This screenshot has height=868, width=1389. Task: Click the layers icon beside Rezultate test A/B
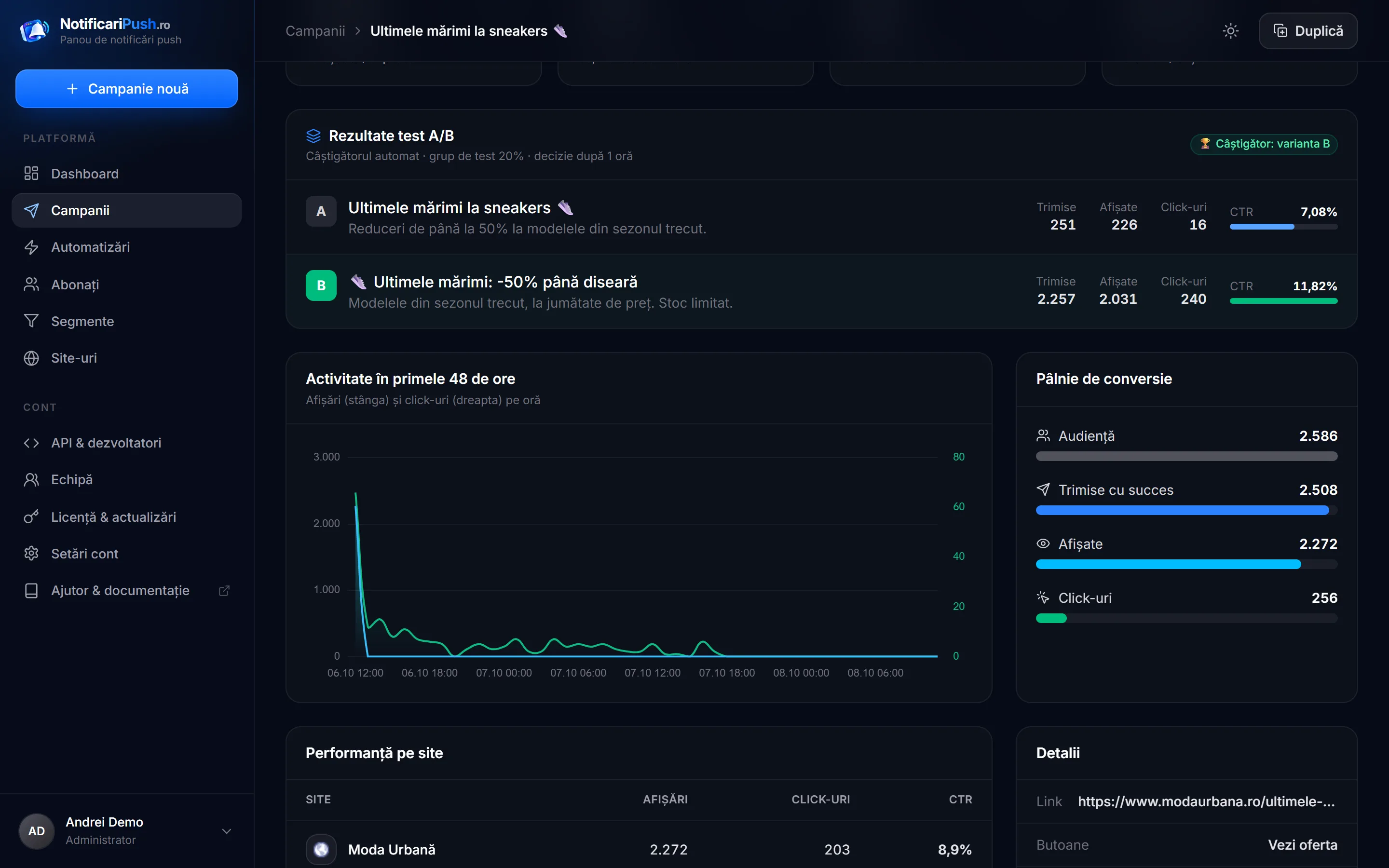pos(313,136)
